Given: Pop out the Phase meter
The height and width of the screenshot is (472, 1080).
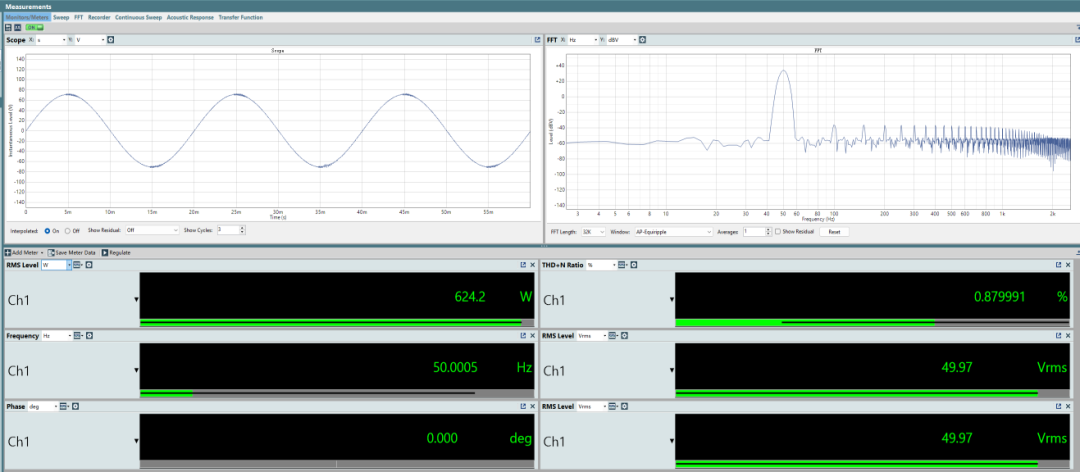Looking at the screenshot, I should [523, 407].
